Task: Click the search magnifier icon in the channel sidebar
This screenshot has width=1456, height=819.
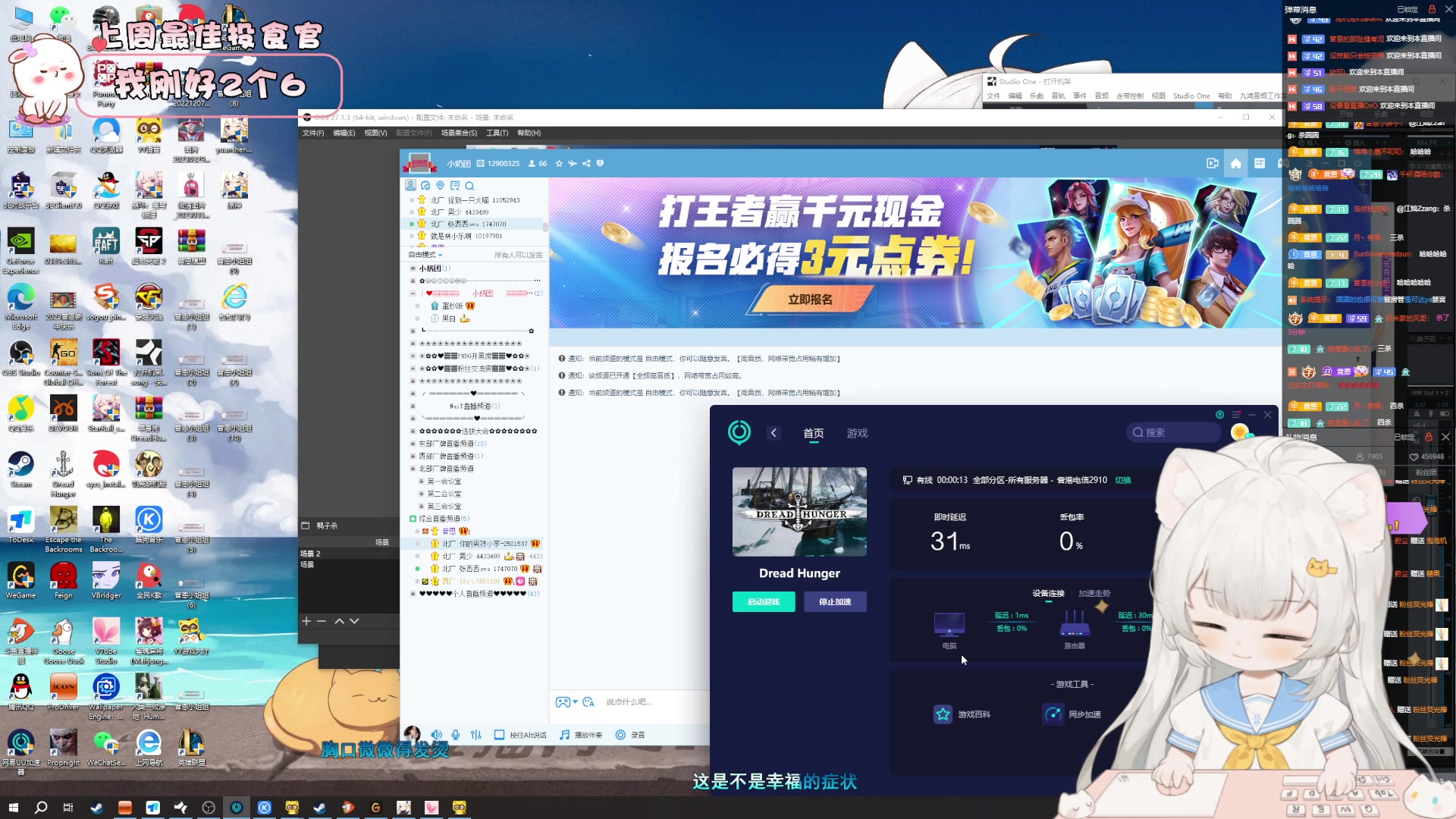Action: [x=469, y=185]
